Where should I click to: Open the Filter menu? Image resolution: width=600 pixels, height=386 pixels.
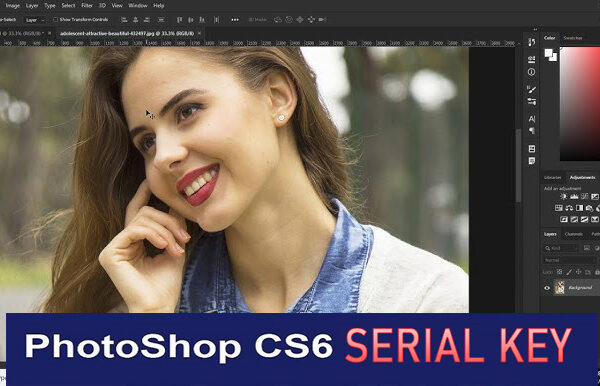(87, 6)
